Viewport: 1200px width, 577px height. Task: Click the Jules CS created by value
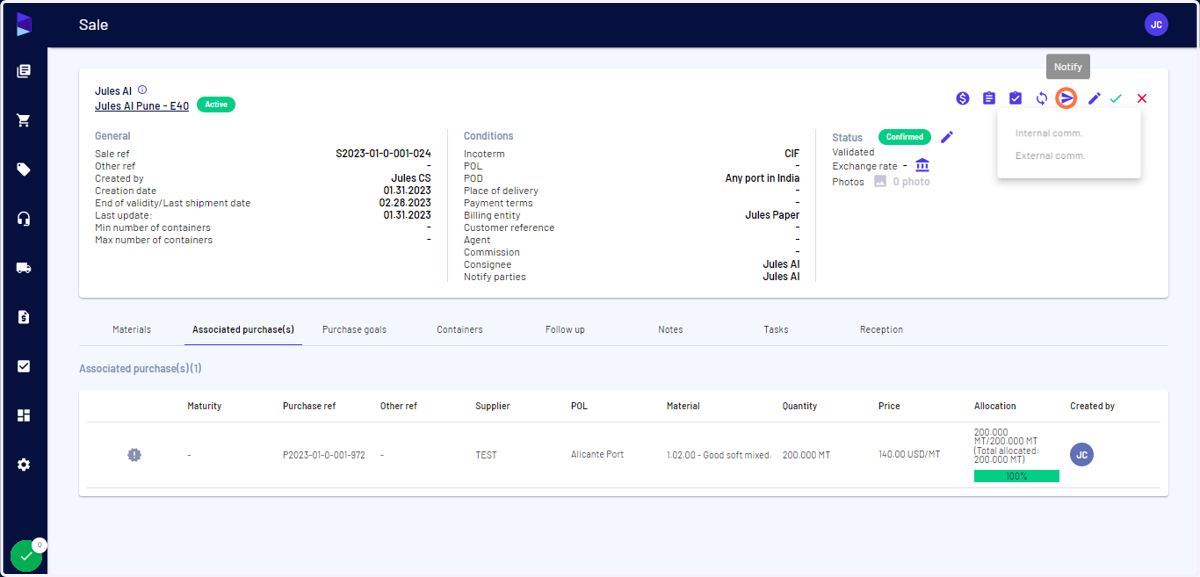pos(411,178)
